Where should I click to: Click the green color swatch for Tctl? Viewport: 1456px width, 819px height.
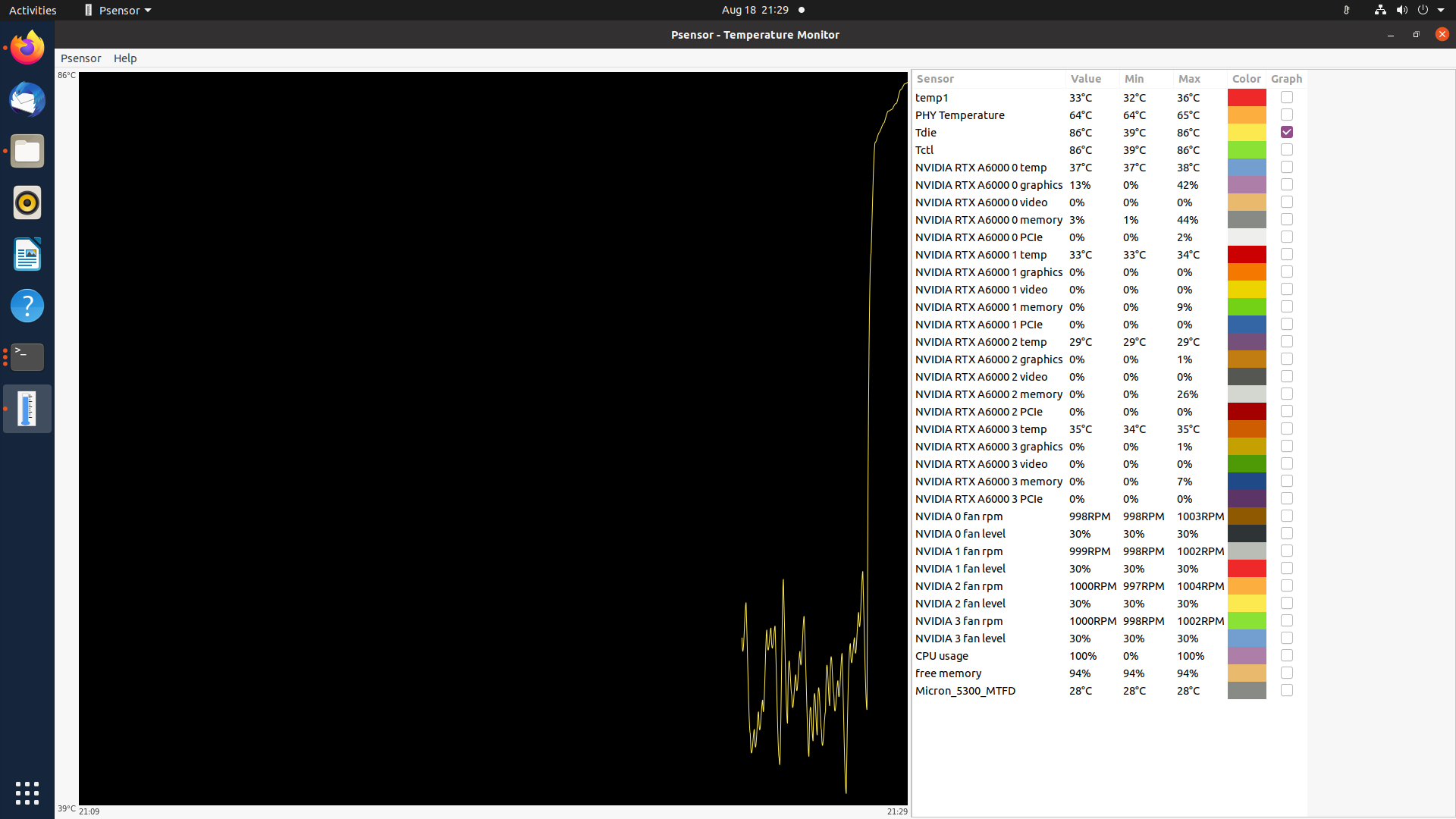(x=1247, y=149)
